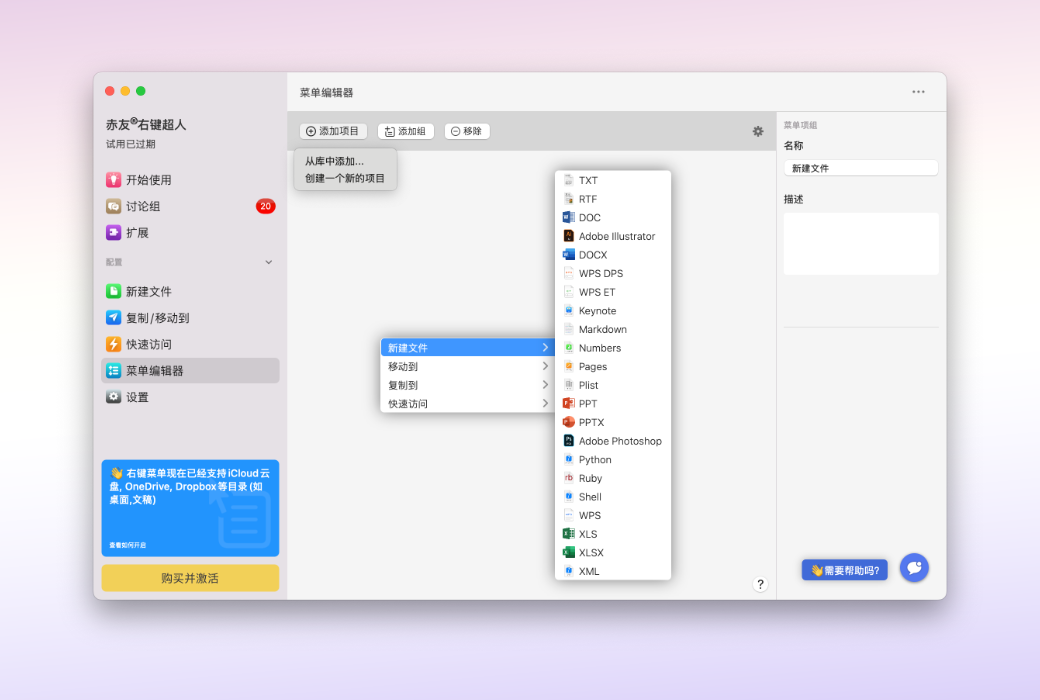Viewport: 1040px width, 700px height.
Task: Open the blue chat bubble button
Action: point(914,568)
